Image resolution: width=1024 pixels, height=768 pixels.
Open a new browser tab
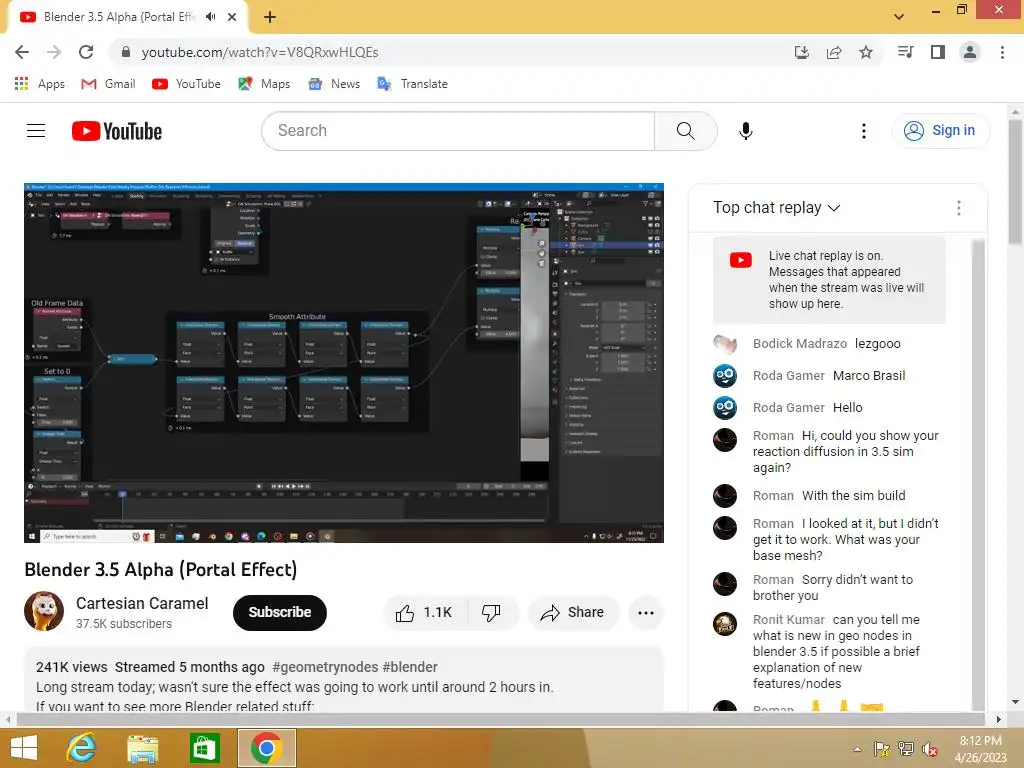pos(270,17)
